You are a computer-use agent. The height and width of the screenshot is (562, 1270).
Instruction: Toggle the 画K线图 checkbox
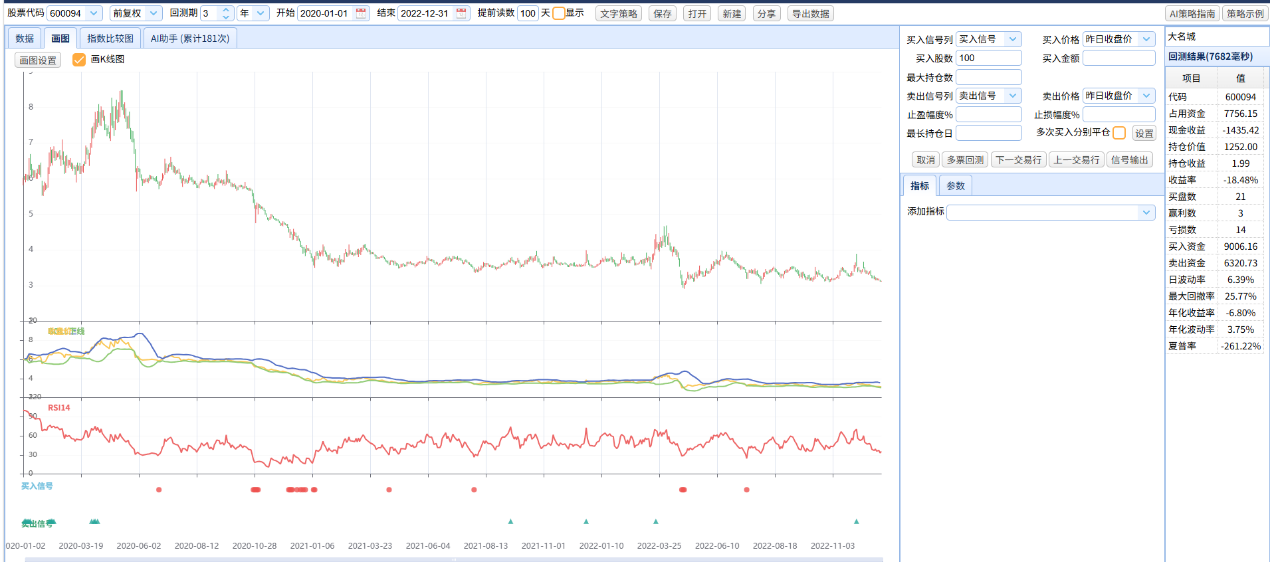(79, 60)
